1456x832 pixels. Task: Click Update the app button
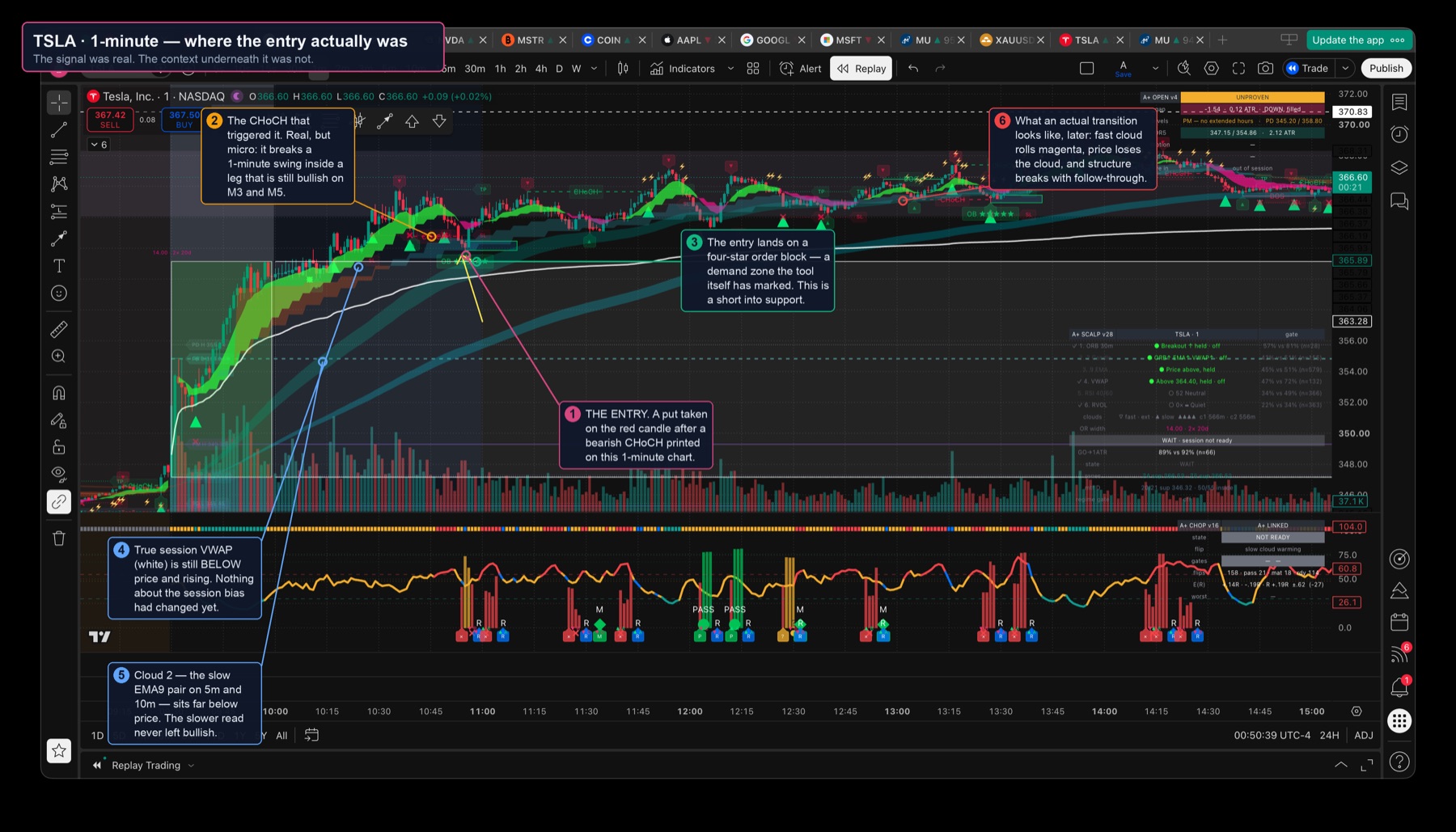[1358, 40]
